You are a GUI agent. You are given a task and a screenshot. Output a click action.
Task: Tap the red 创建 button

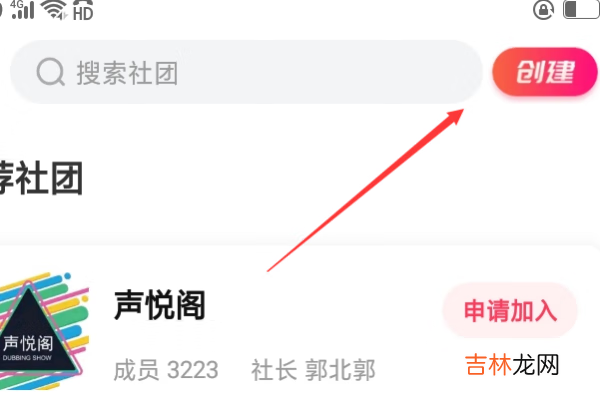click(x=545, y=72)
